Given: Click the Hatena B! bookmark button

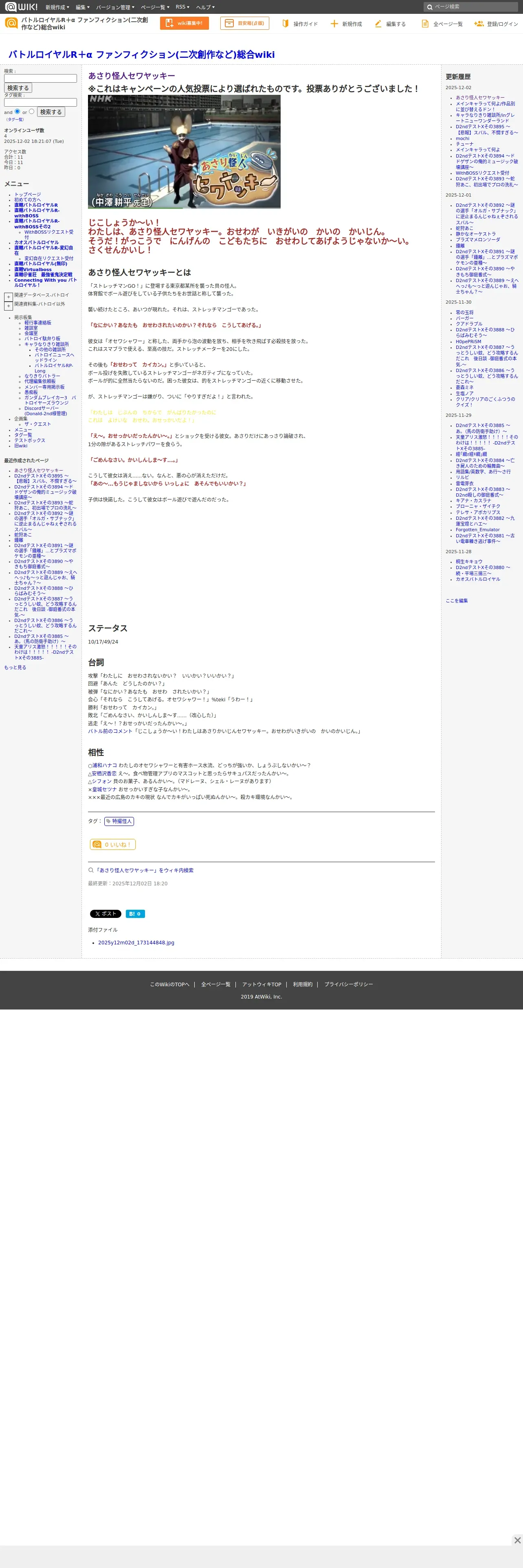Looking at the screenshot, I should click(135, 914).
